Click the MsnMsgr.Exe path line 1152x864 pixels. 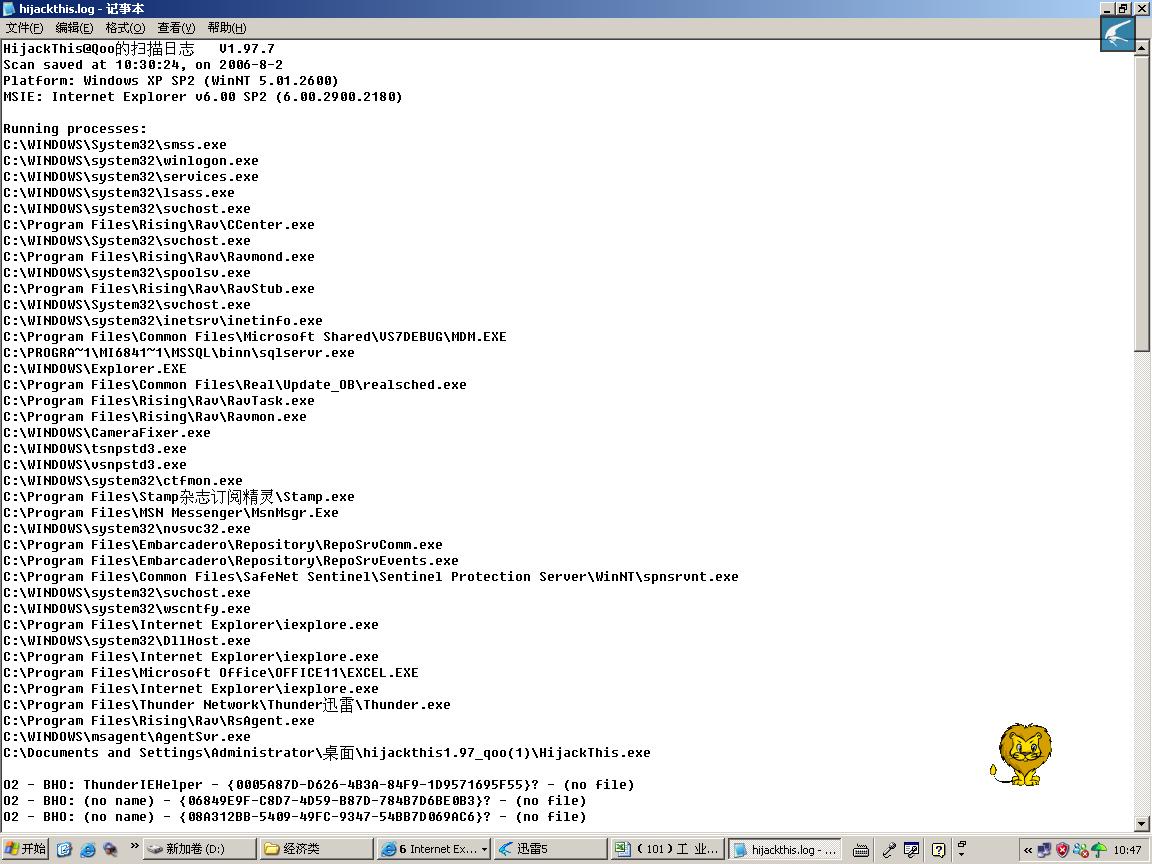170,513
